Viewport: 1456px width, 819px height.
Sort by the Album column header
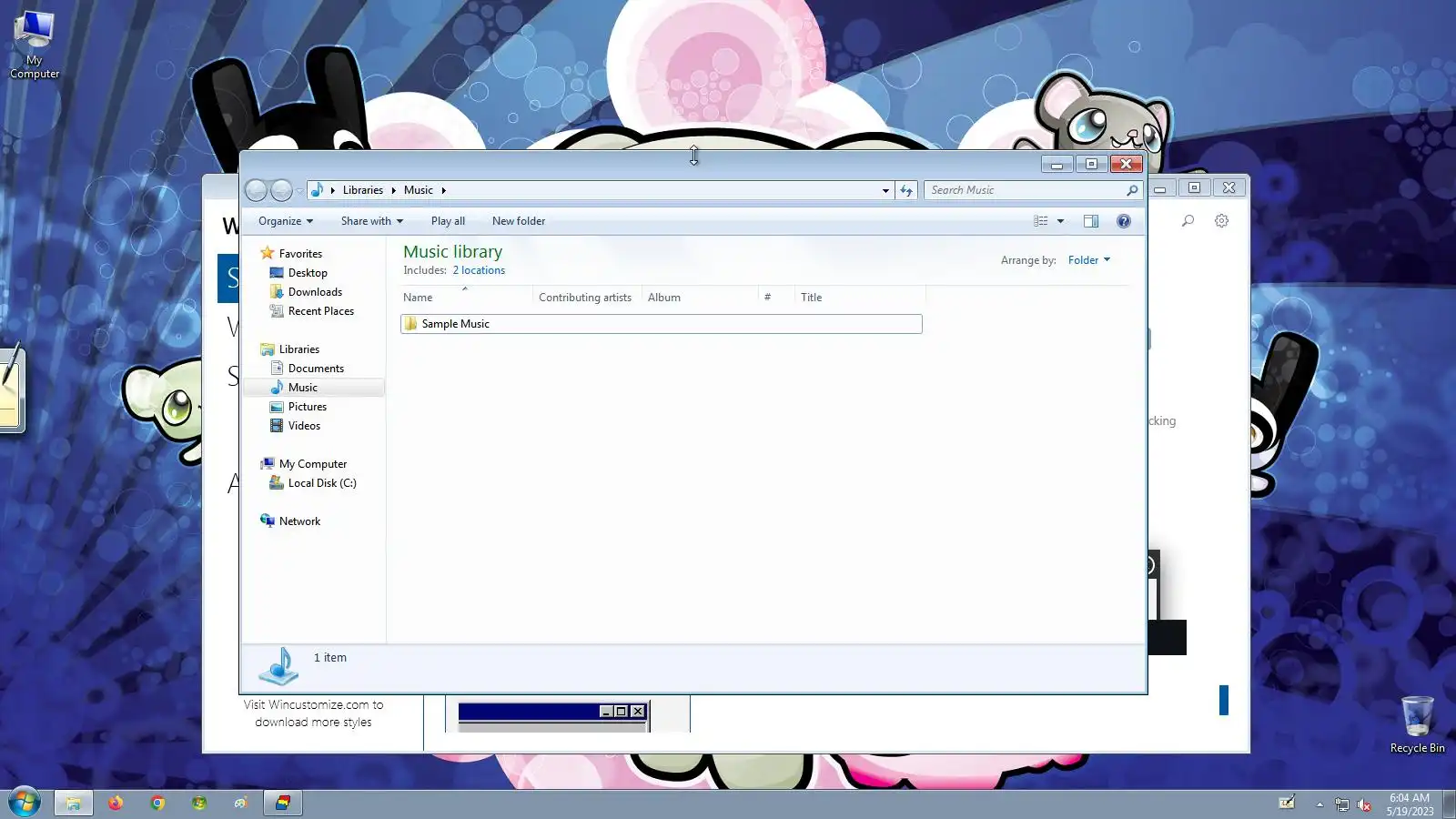click(x=700, y=298)
